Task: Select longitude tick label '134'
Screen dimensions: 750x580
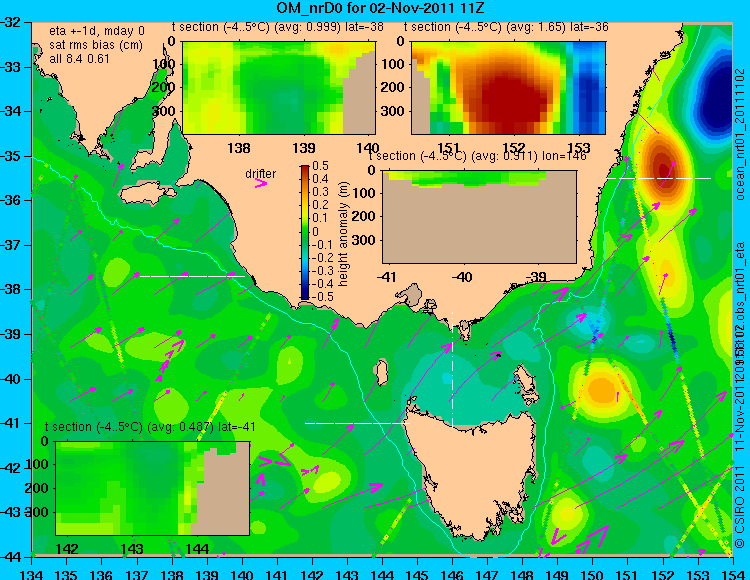Action: coord(32,574)
